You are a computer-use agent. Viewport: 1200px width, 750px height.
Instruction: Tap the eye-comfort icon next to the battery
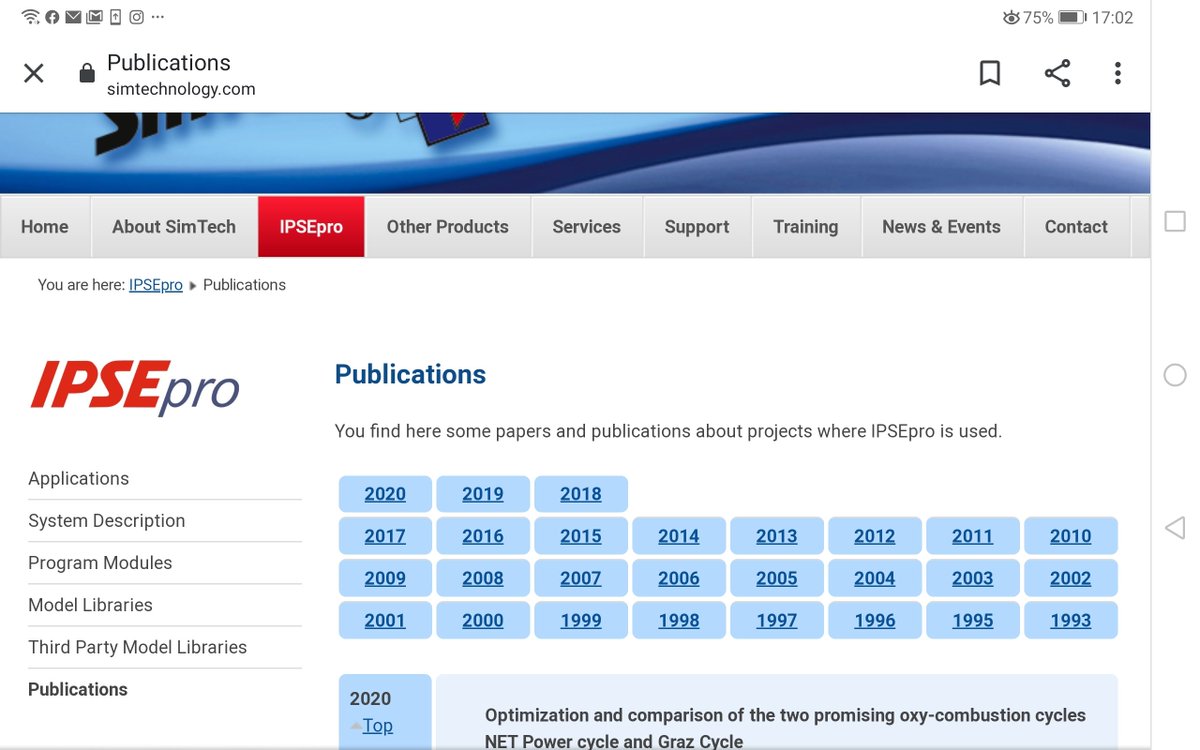click(1010, 16)
